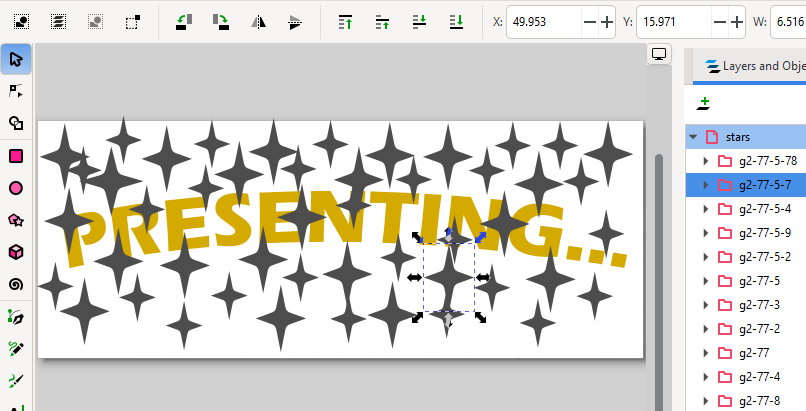Flip selection horizontally
Viewport: 806px width, 411px height.
[258, 22]
